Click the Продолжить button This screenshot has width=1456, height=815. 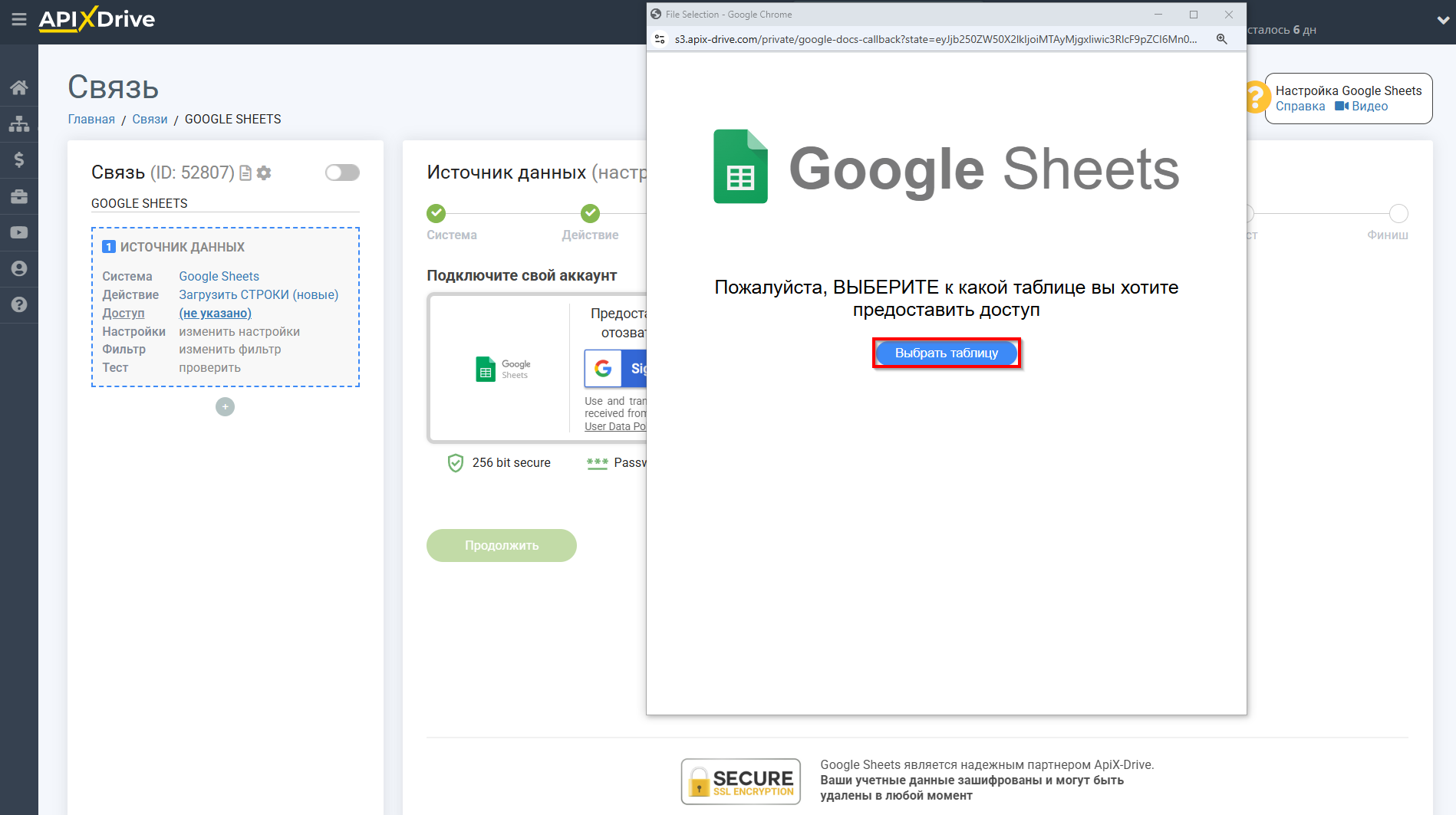[501, 545]
